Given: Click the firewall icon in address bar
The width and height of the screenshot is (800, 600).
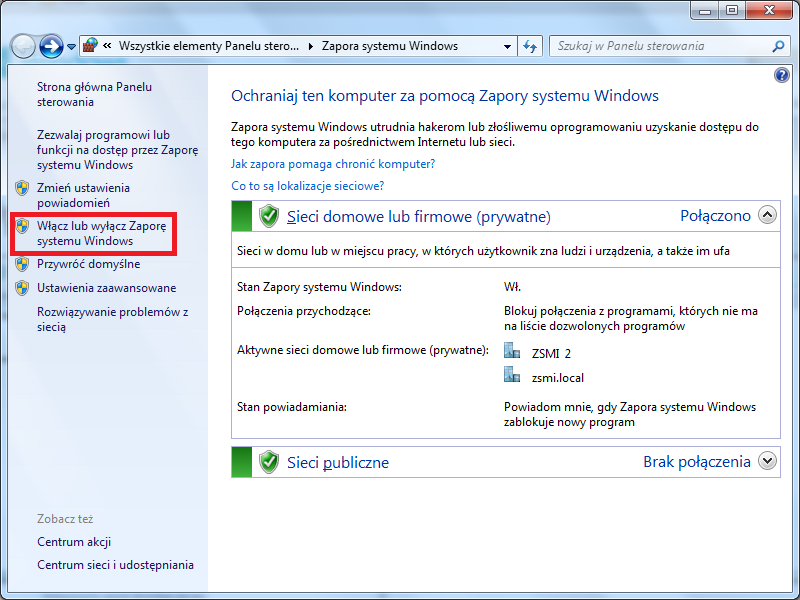Looking at the screenshot, I should point(90,46).
